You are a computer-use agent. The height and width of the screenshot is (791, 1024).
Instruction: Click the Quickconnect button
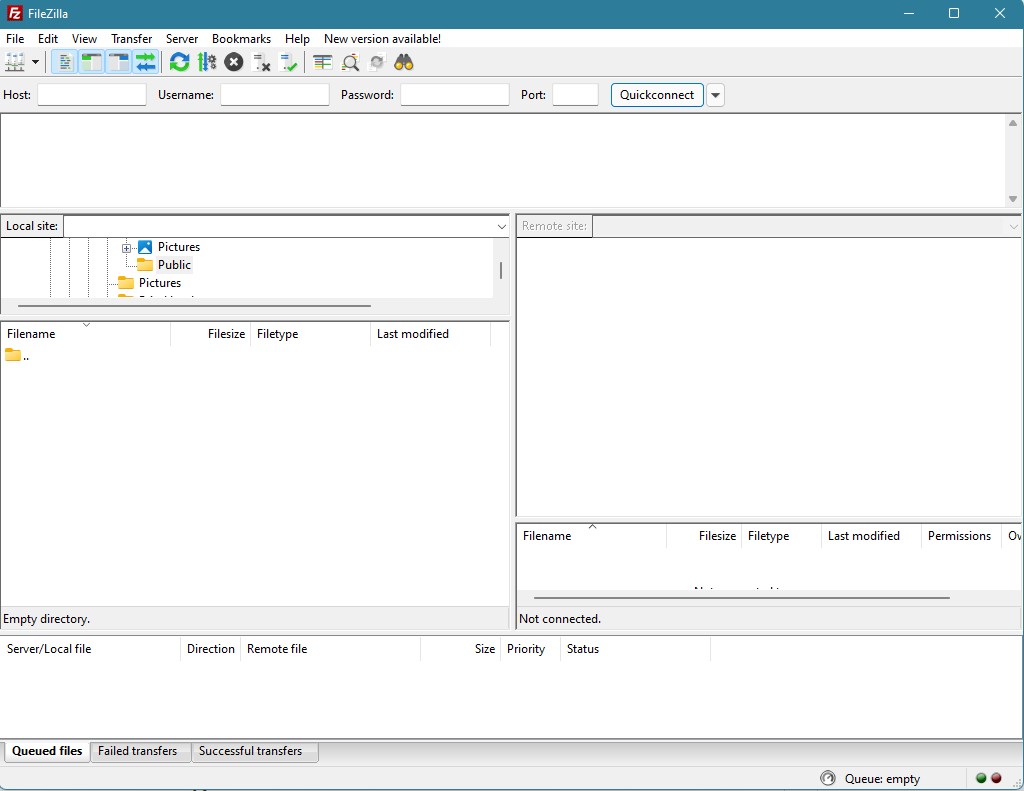click(x=657, y=95)
